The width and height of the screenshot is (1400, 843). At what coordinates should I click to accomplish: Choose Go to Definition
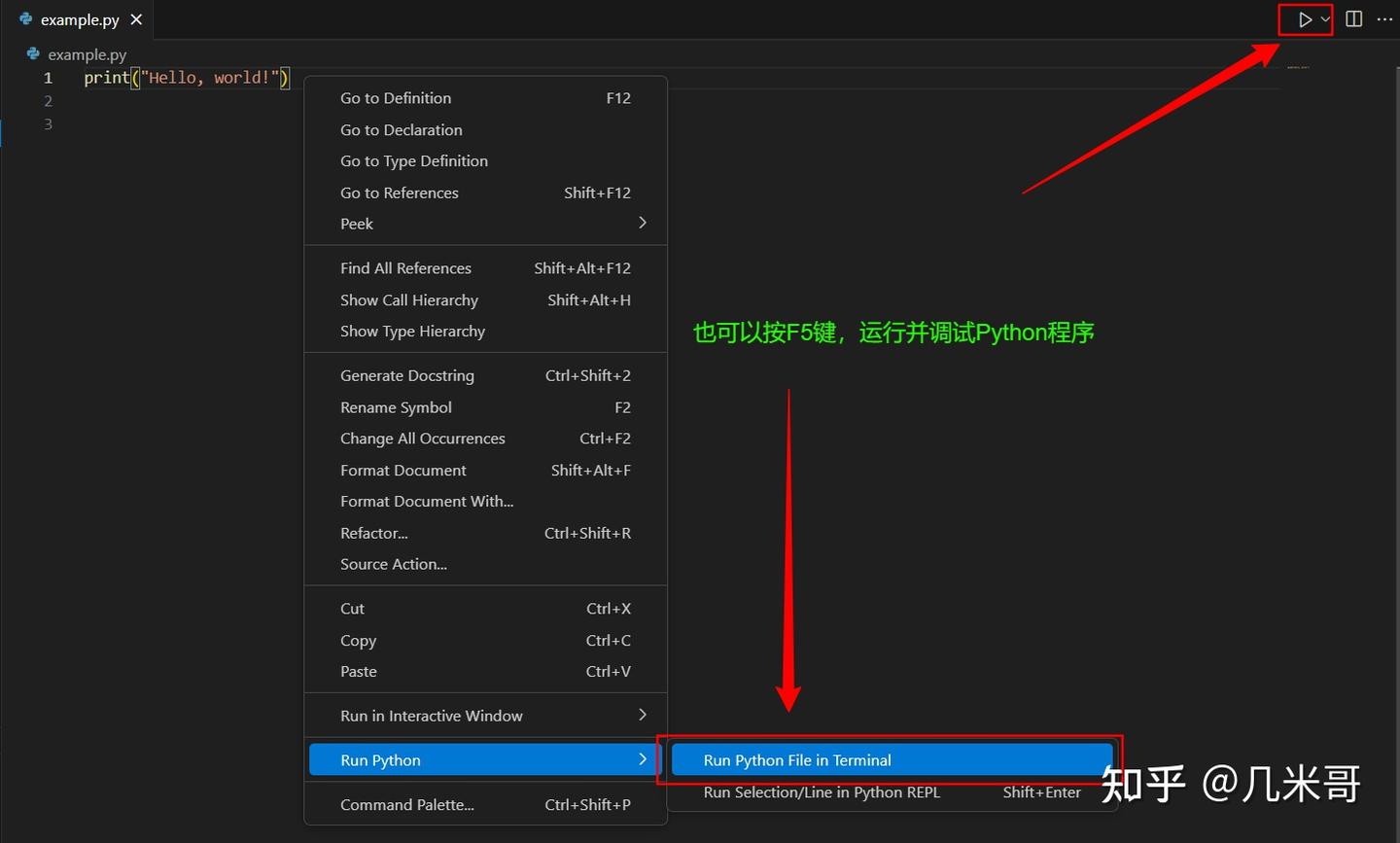486,98
